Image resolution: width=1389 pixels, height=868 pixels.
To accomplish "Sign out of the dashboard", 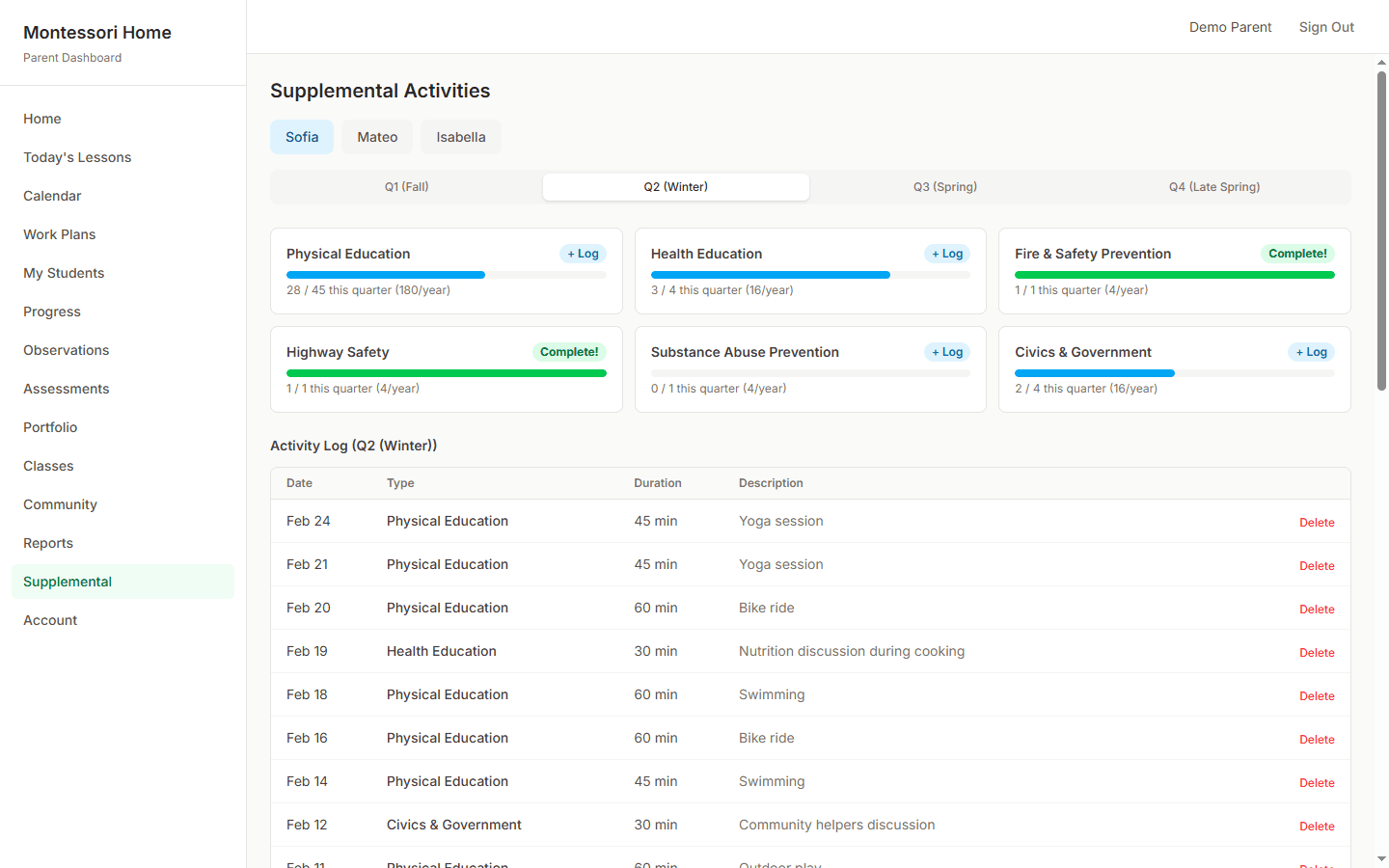I will (1326, 26).
